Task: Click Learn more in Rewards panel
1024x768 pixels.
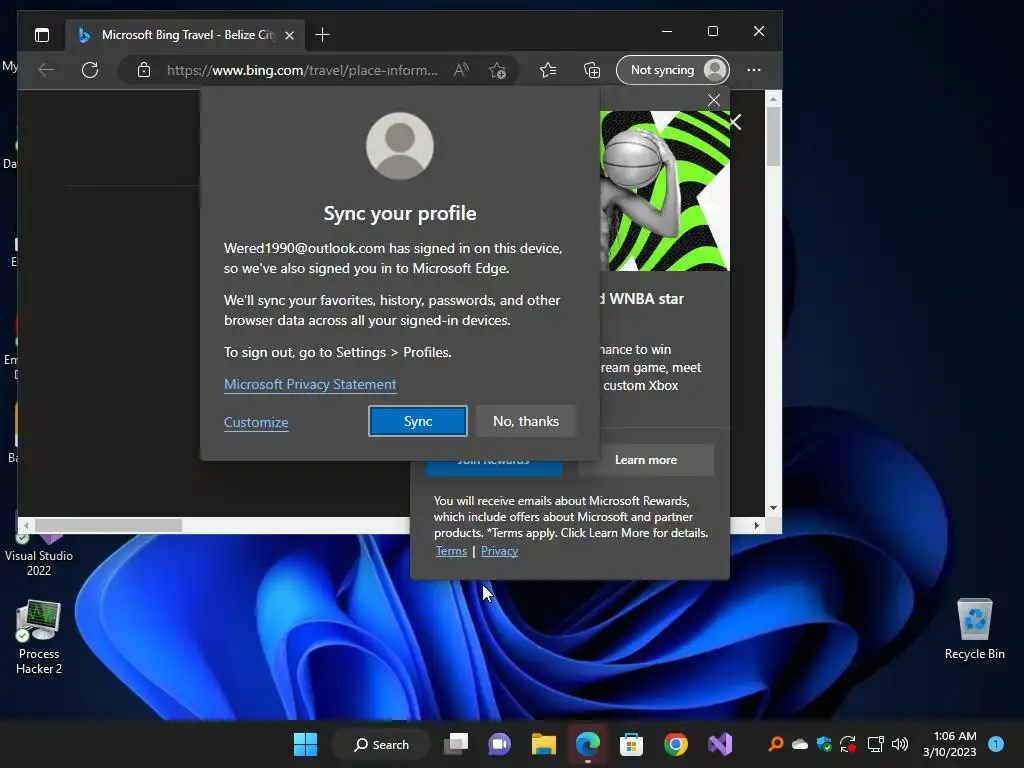Action: 646,460
